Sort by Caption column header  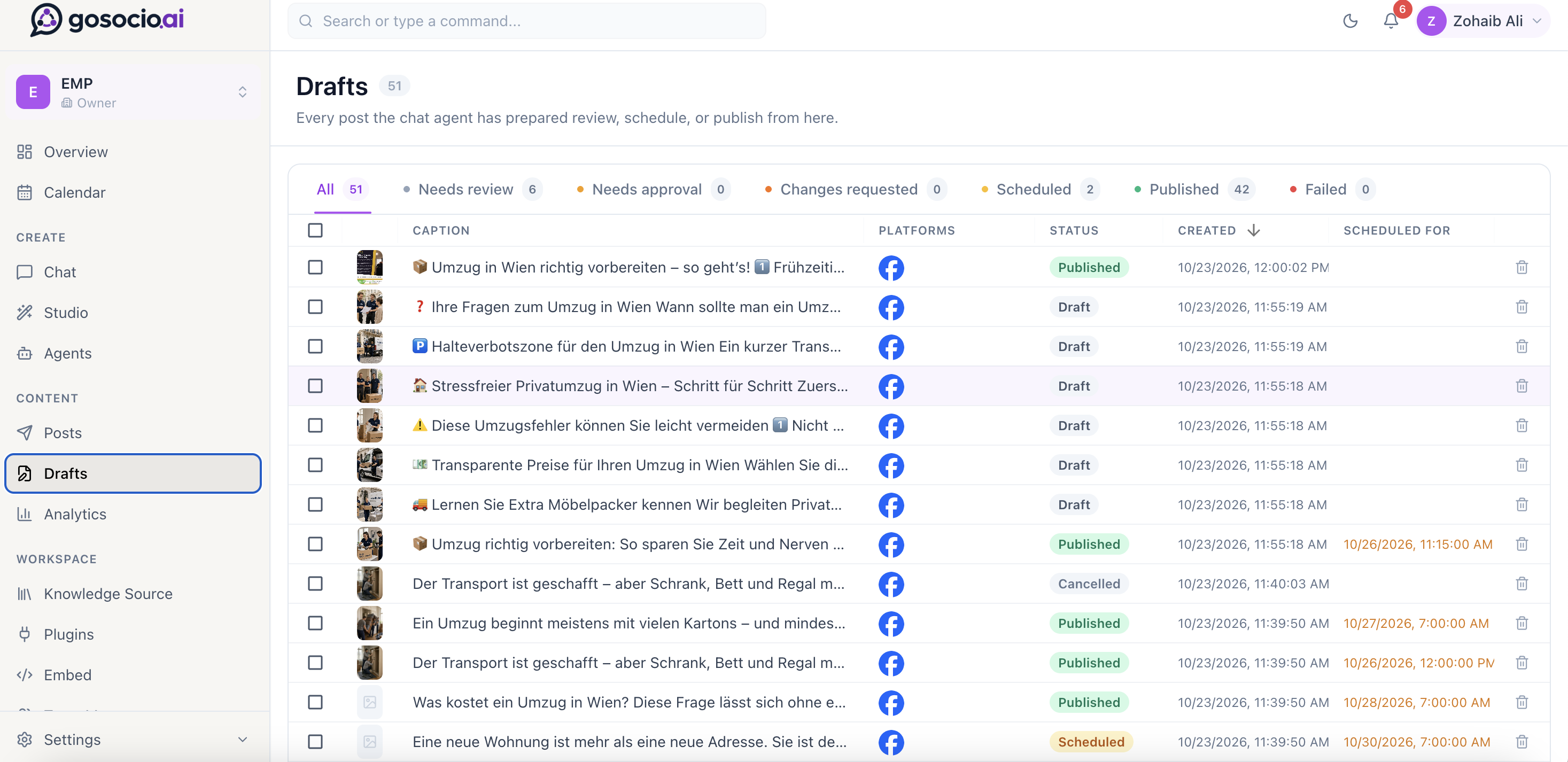pos(441,231)
